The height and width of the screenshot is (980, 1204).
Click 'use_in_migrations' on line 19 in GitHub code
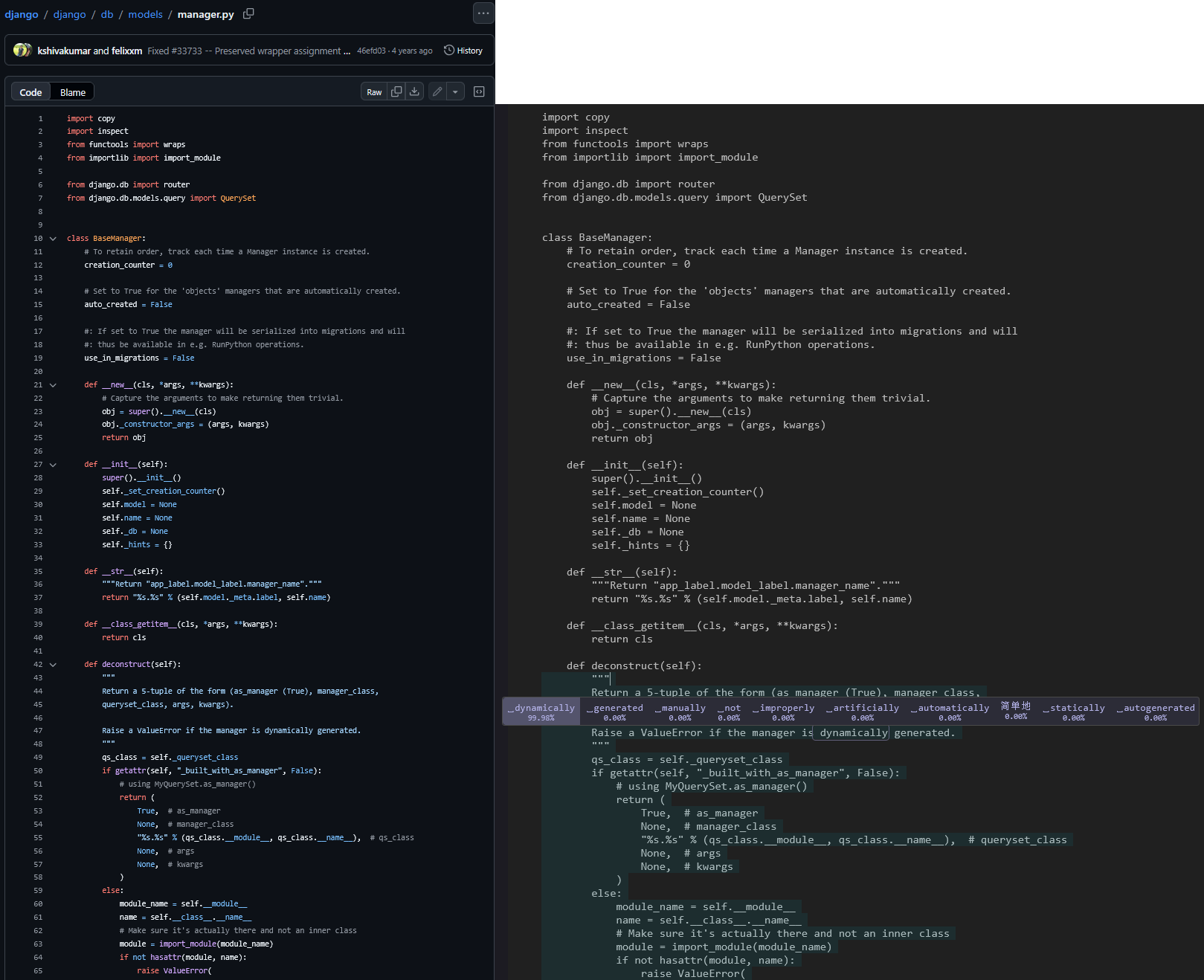click(121, 358)
